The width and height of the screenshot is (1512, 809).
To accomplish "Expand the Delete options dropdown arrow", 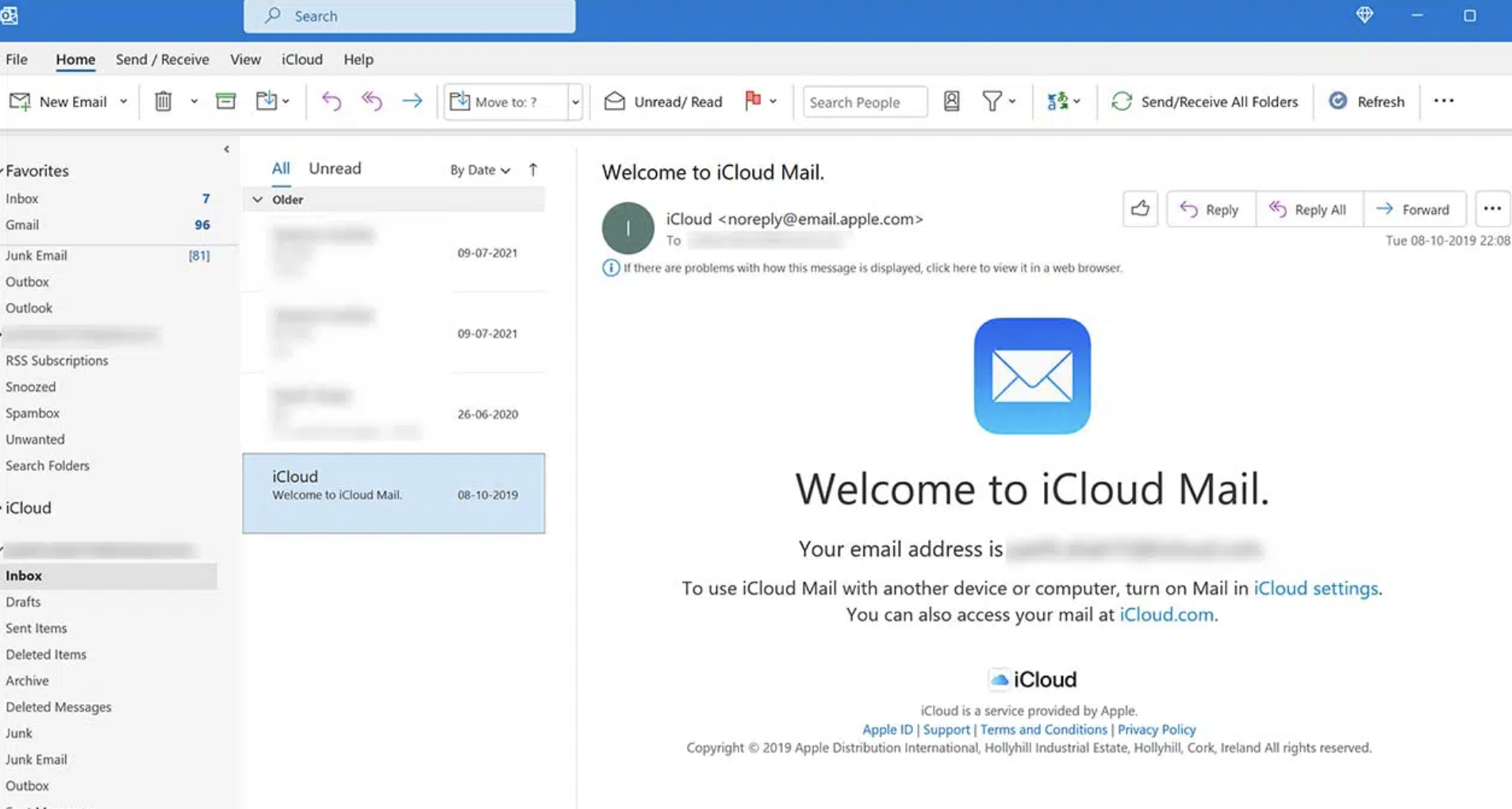I will [x=194, y=102].
